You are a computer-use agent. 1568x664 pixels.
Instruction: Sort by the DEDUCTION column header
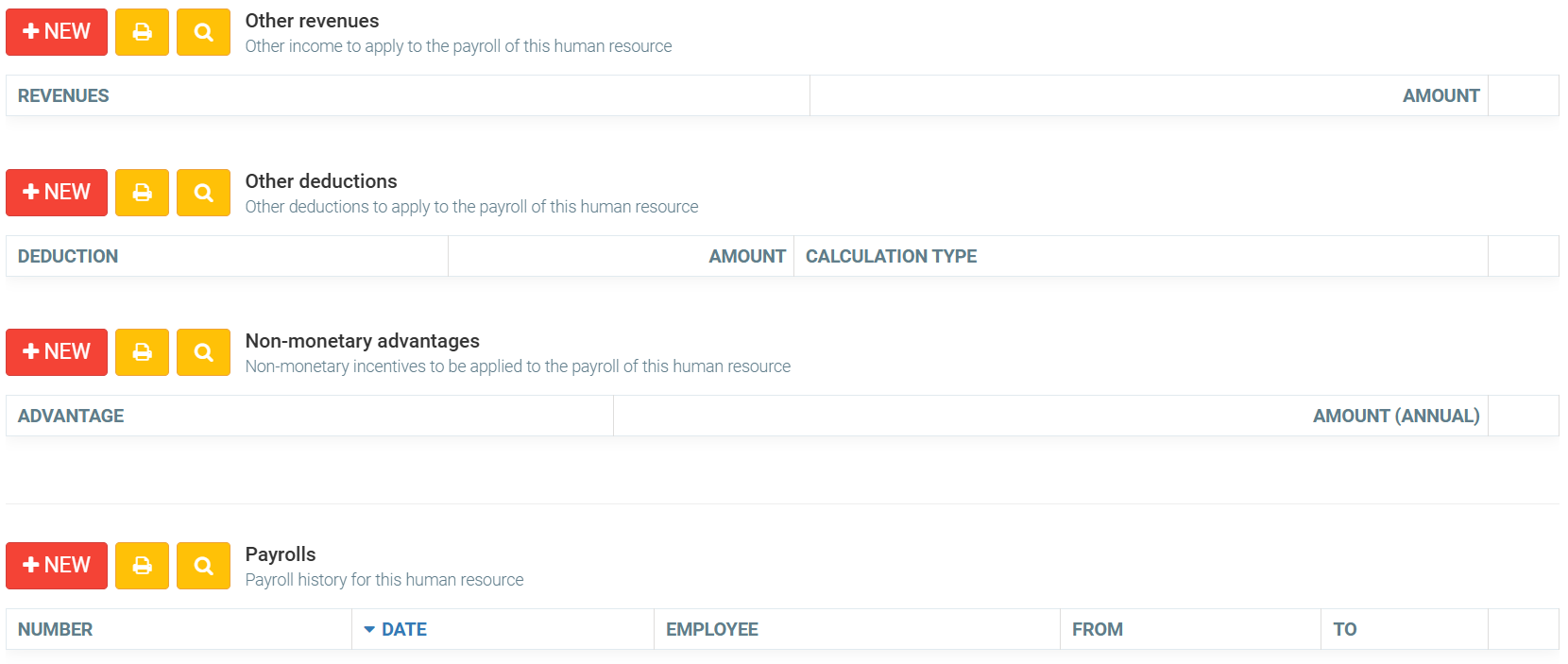pos(68,256)
